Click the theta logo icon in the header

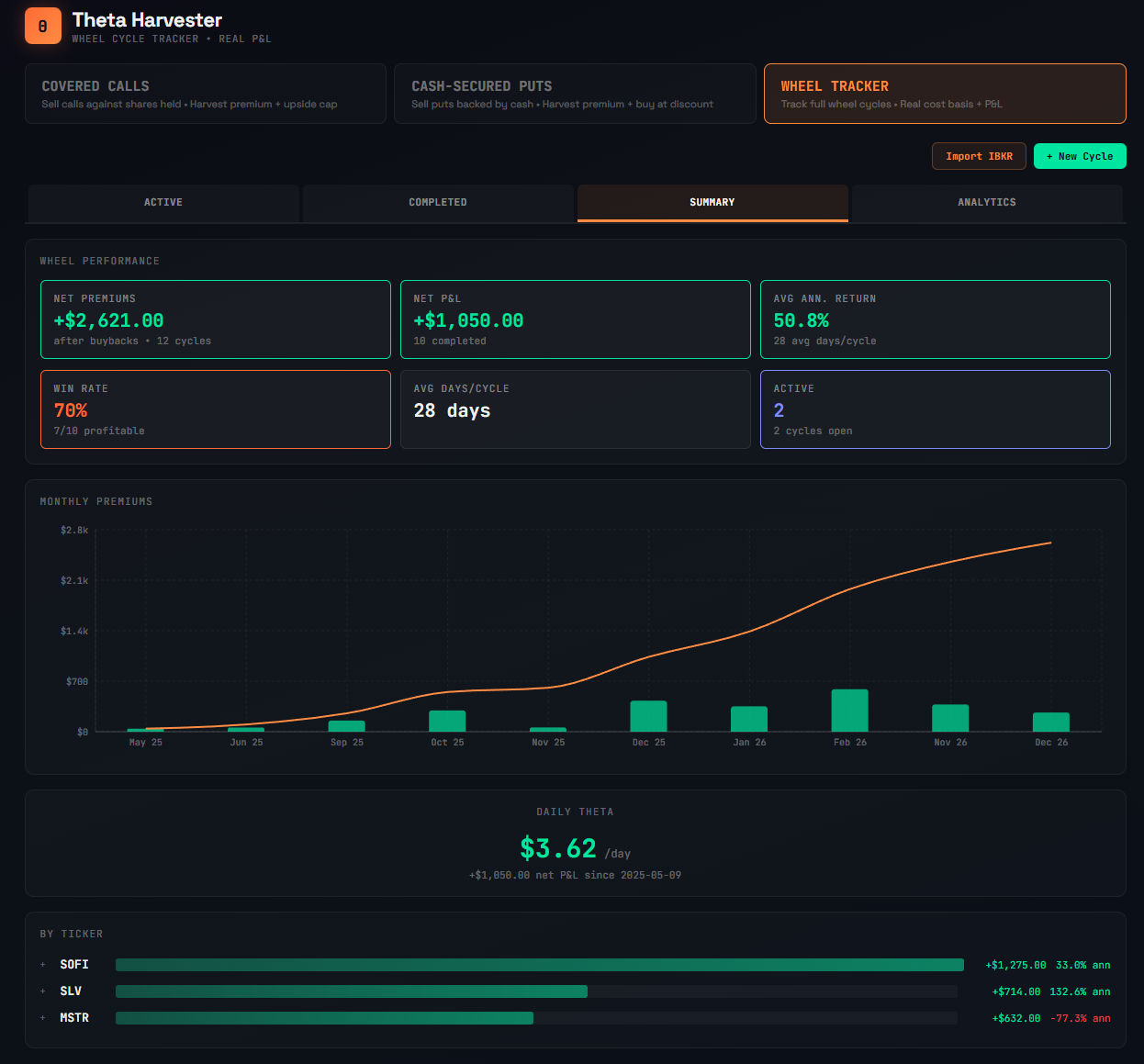point(43,26)
